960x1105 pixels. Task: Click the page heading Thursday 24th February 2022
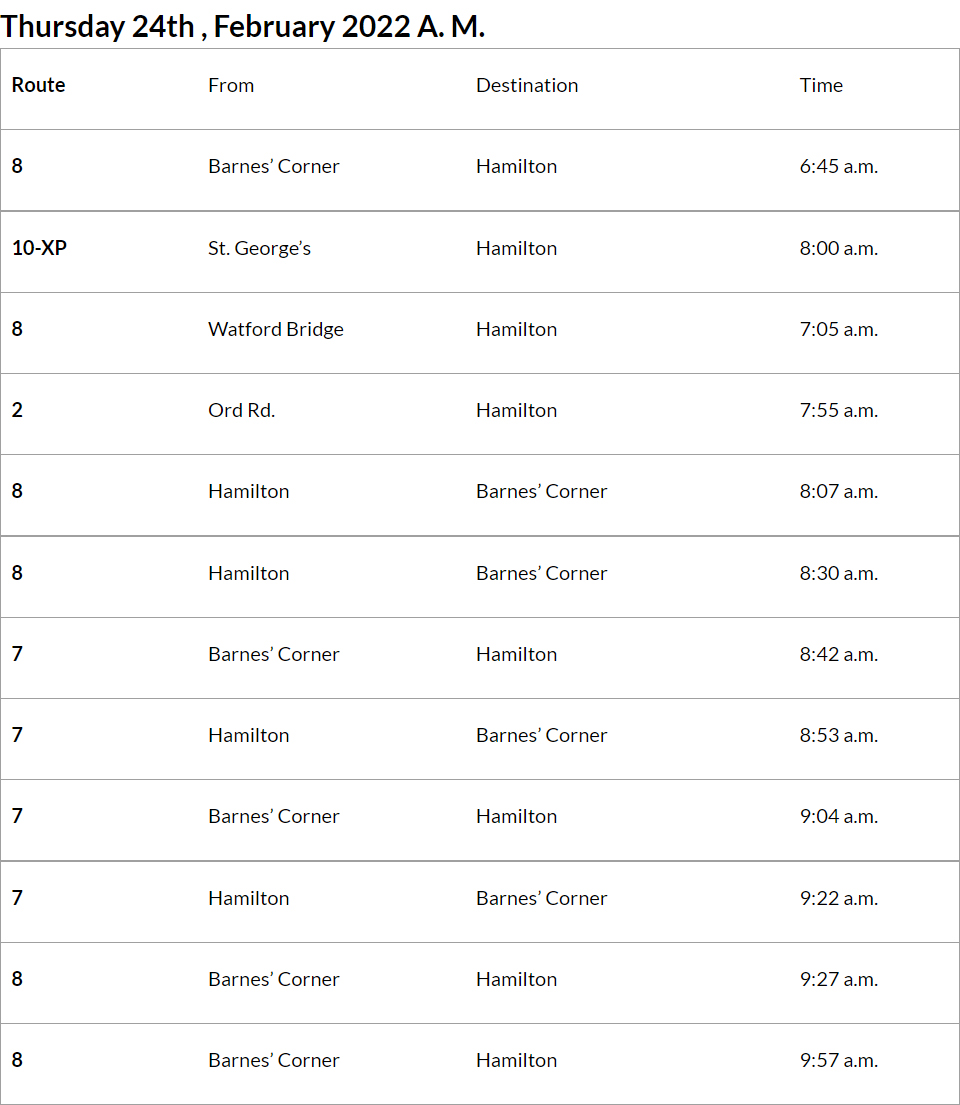click(x=243, y=26)
